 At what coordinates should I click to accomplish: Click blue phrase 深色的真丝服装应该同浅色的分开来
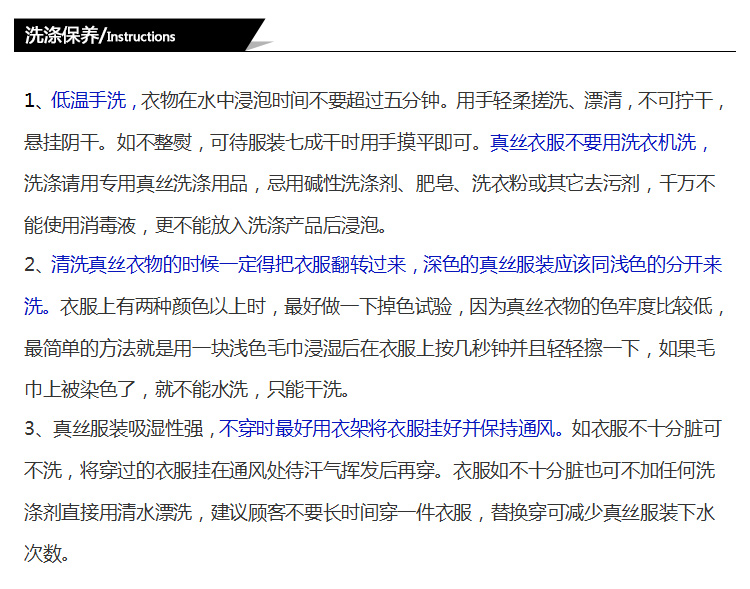tap(572, 265)
